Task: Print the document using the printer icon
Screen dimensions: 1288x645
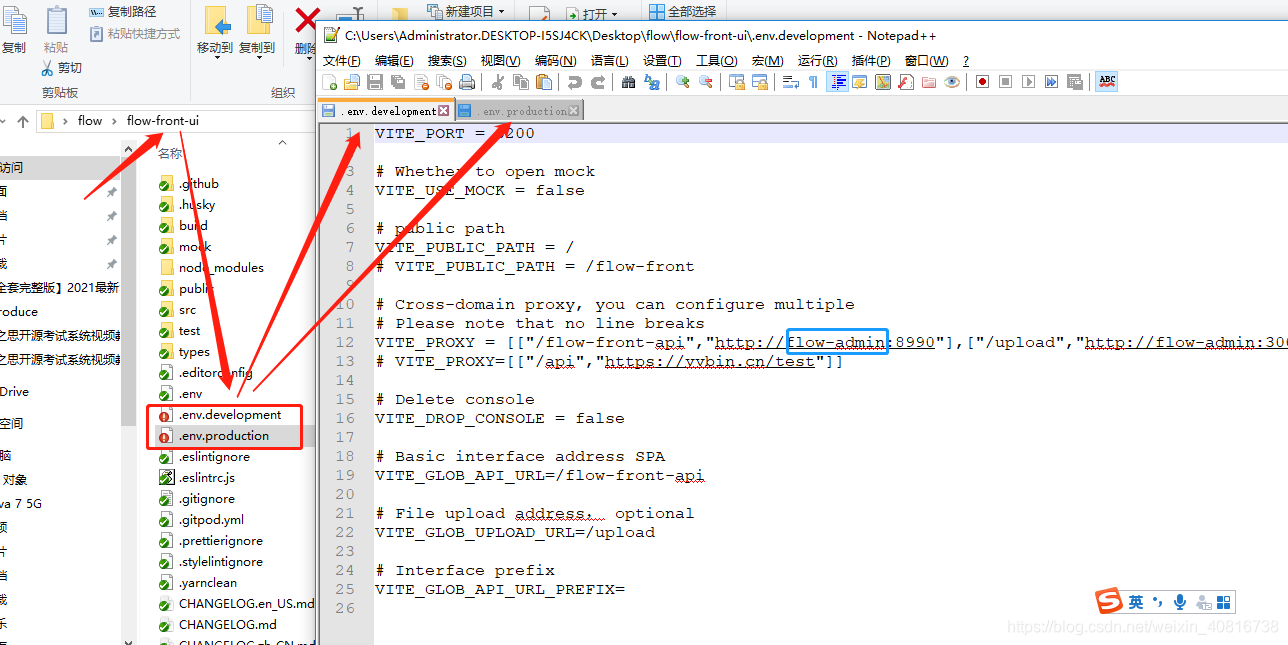Action: (x=467, y=82)
